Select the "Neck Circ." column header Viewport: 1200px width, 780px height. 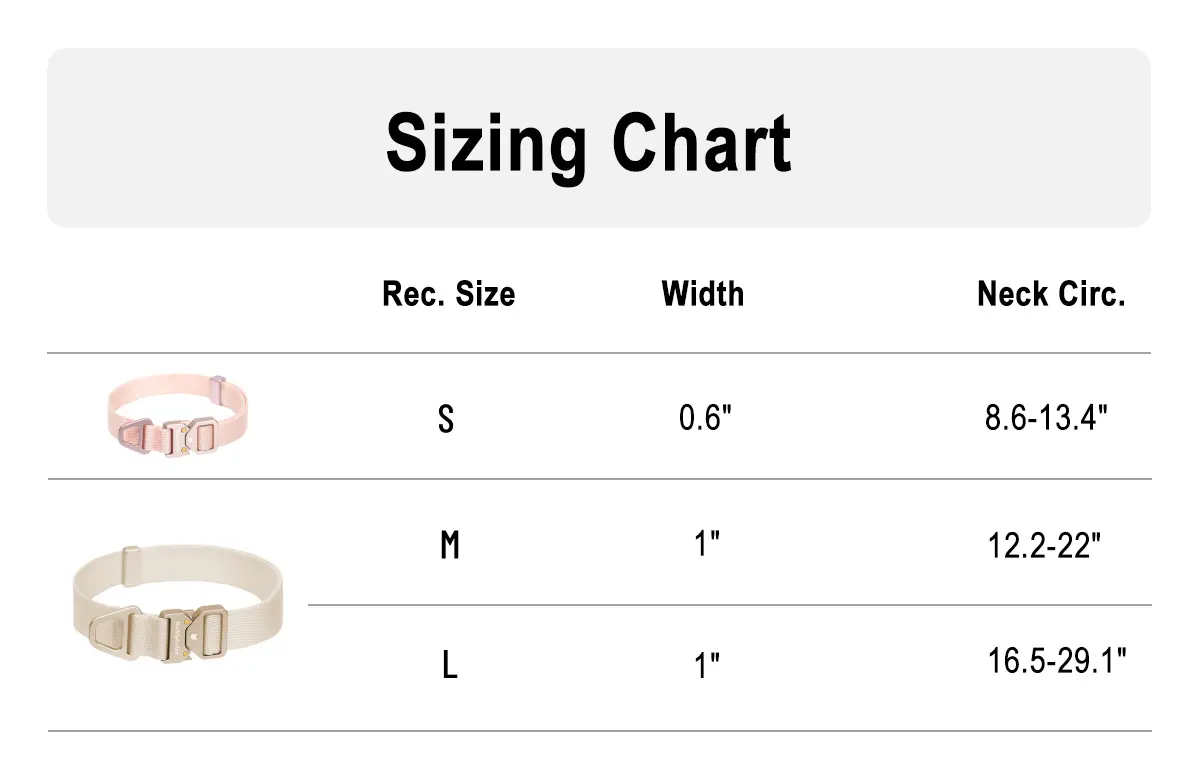(1051, 294)
